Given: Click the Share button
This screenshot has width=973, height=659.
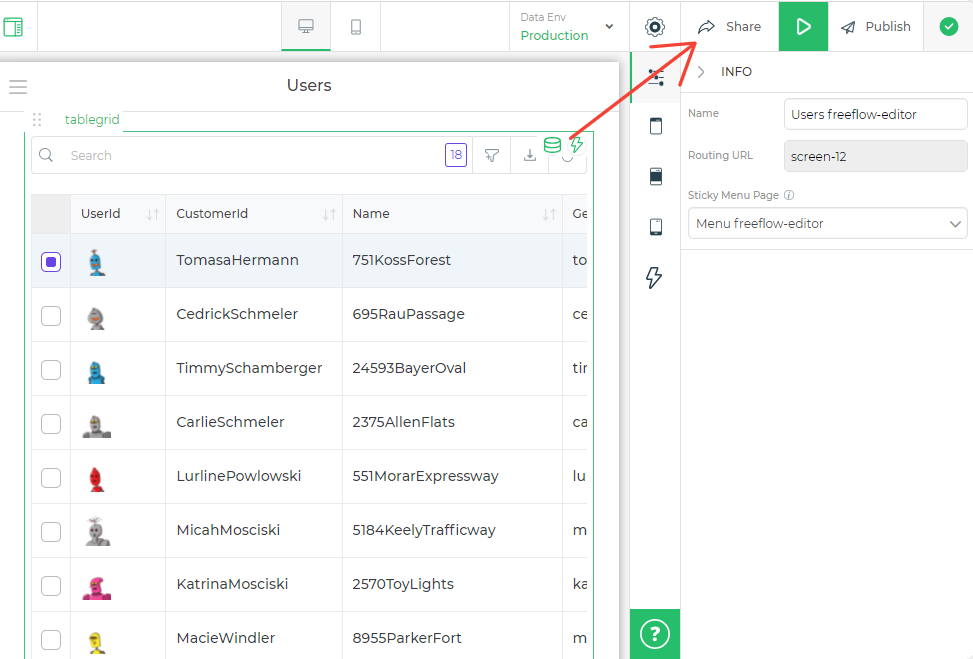Looking at the screenshot, I should click(x=730, y=27).
